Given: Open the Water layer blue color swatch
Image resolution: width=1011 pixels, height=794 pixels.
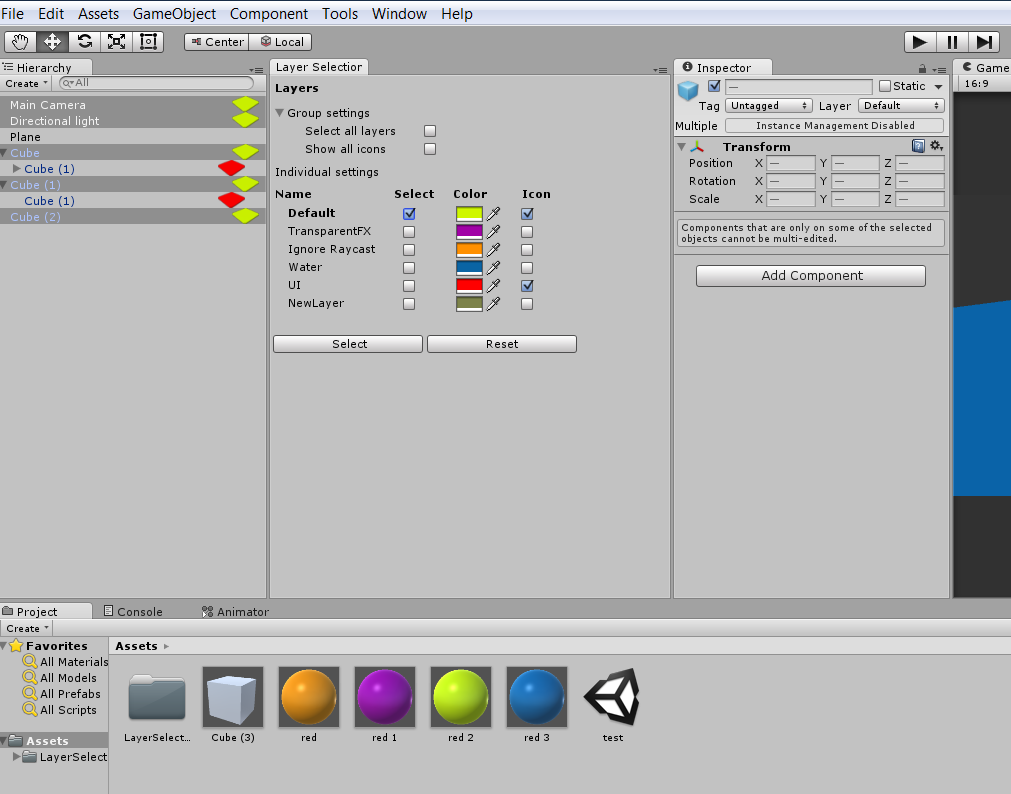Looking at the screenshot, I should coord(469,268).
